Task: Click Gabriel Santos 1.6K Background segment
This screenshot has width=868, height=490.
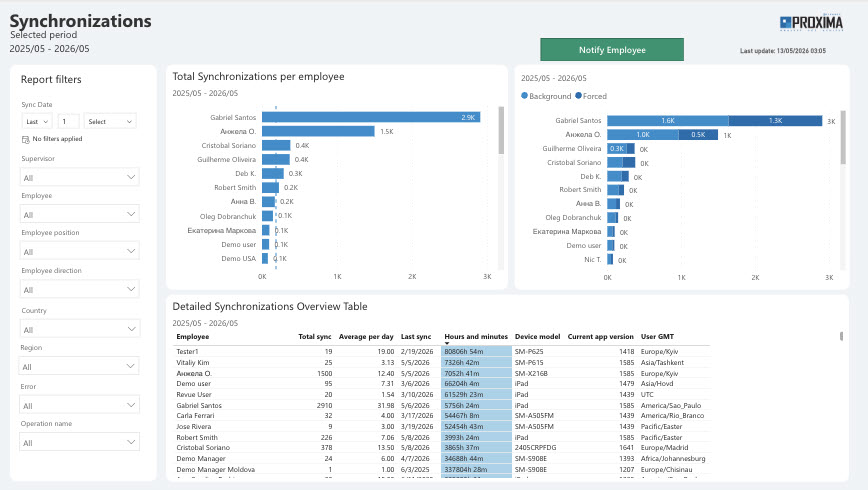Action: pyautogui.click(x=668, y=121)
